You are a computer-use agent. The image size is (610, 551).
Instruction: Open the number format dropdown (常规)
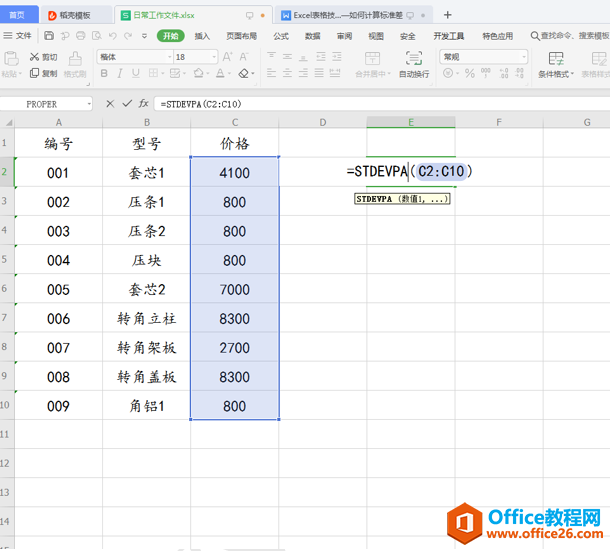pyautogui.click(x=524, y=57)
